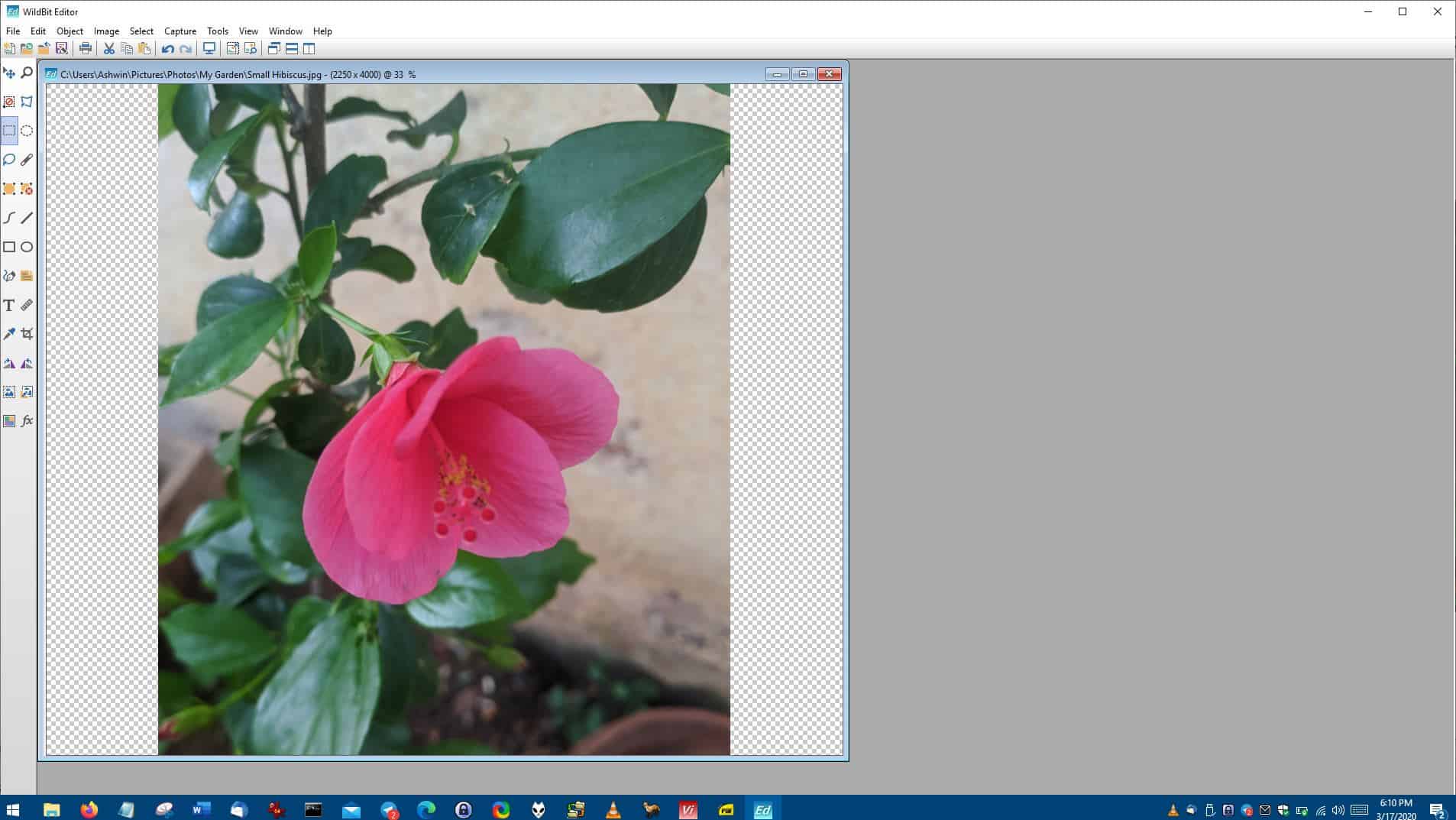
Task: Activate the Crop tool
Action: [27, 334]
